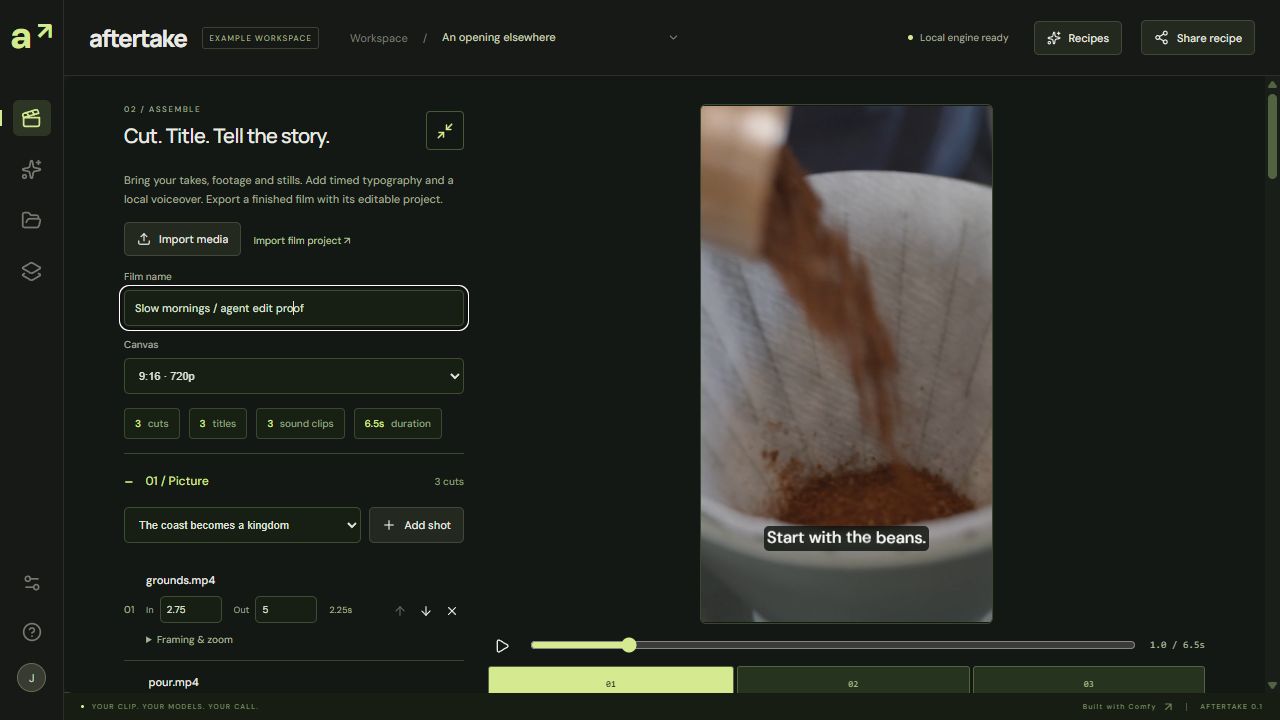Open the Assemble clapperboard view in sidebar
Image resolution: width=1280 pixels, height=720 pixels.
(x=31, y=118)
